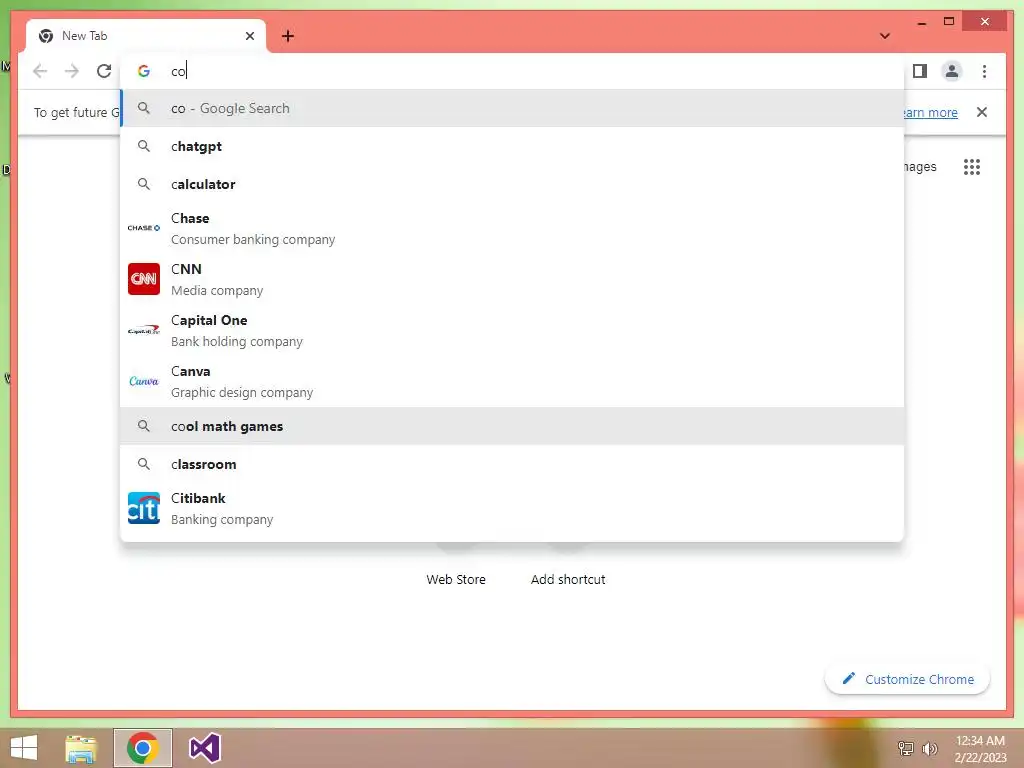The width and height of the screenshot is (1024, 768).
Task: Click search icon beside classroom
Action: [144, 464]
